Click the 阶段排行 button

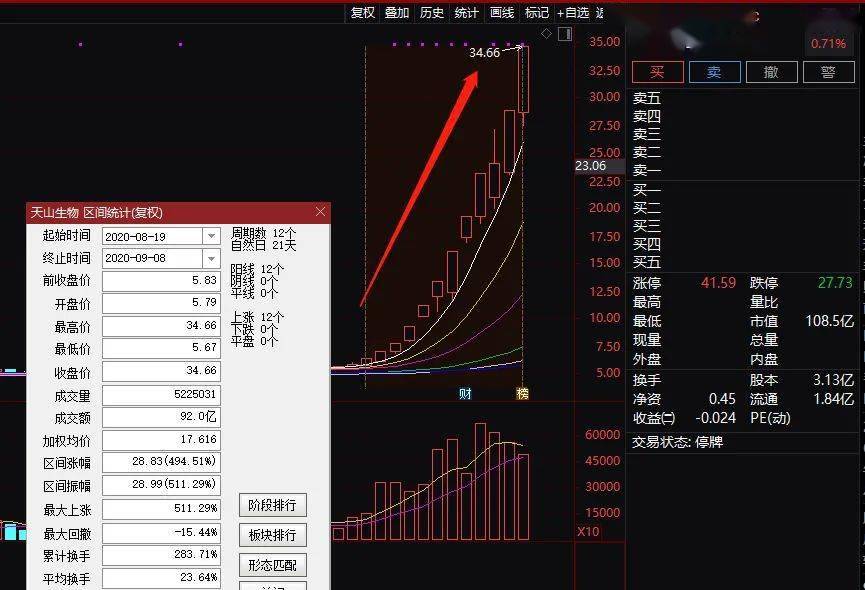[272, 505]
